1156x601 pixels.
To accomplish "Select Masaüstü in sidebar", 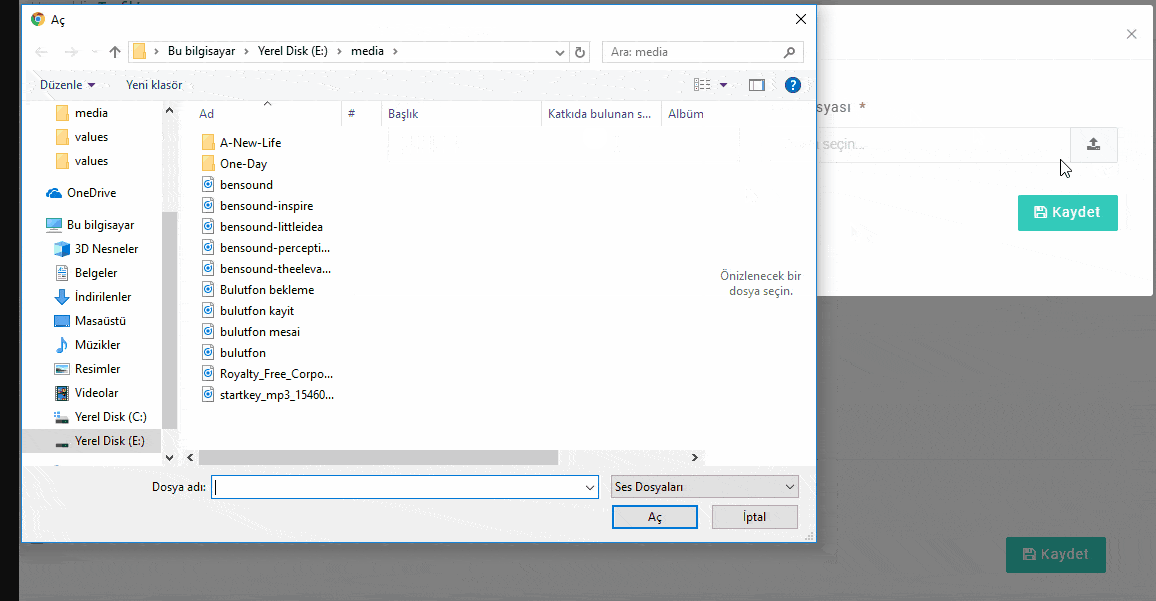I will 90,321.
